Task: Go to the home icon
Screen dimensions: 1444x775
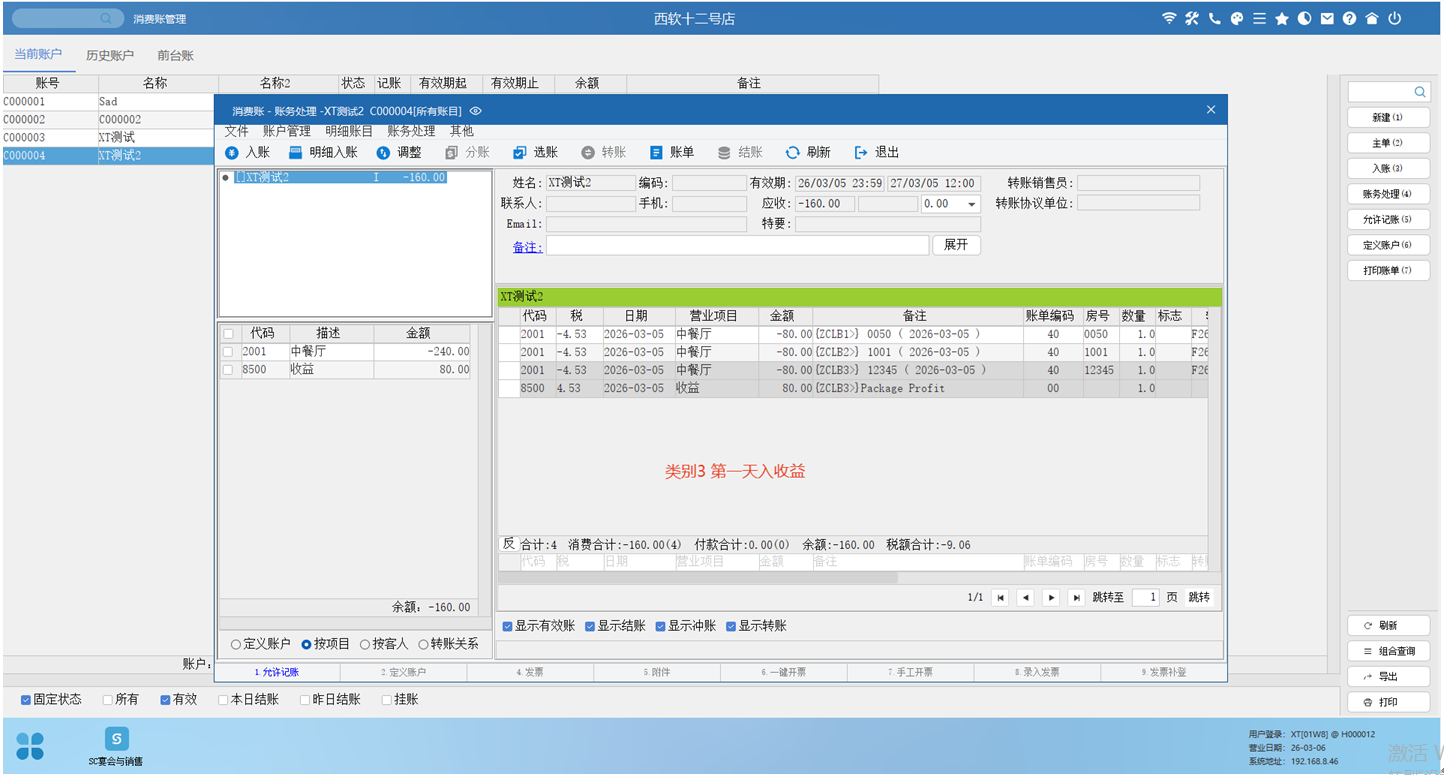Action: click(1372, 19)
